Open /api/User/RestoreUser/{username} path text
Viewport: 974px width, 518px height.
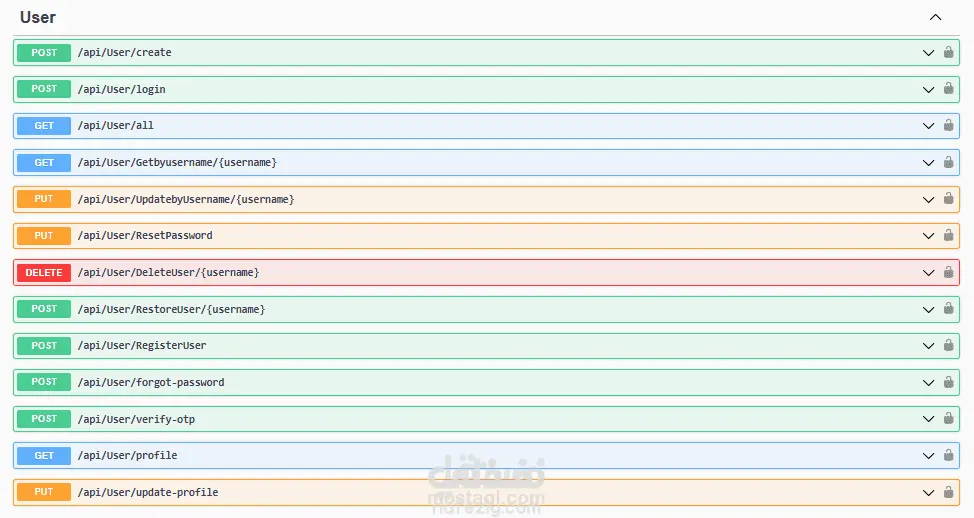[x=171, y=309]
